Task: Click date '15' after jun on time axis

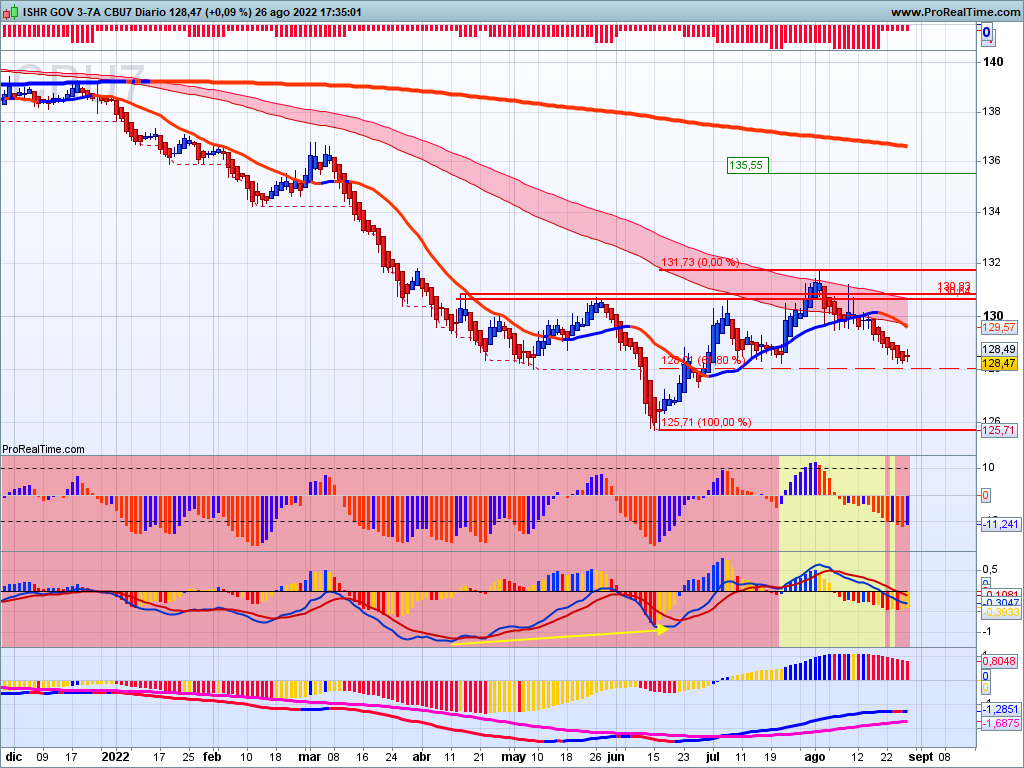Action: point(653,757)
